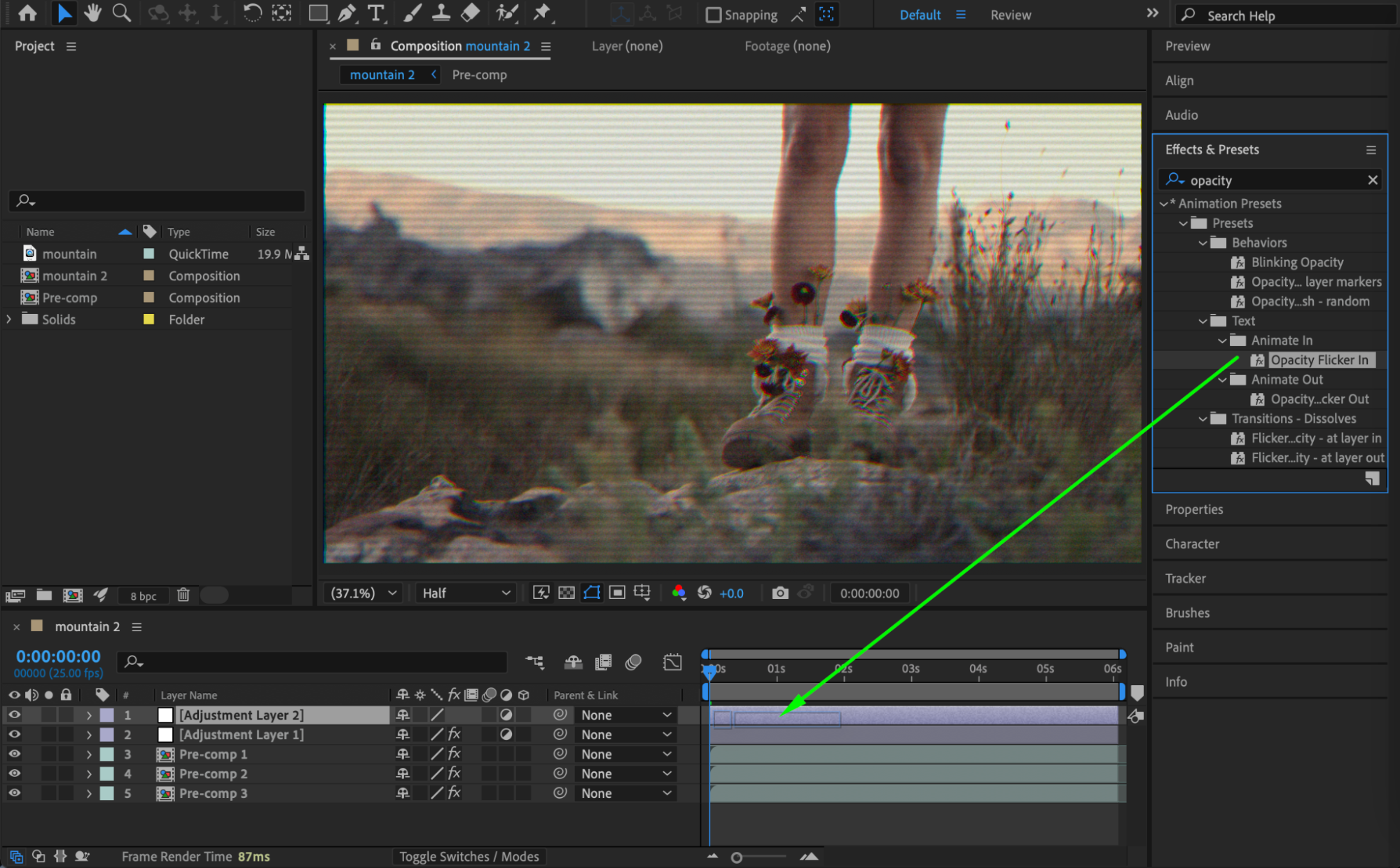This screenshot has height=868, width=1400.
Task: Collapse the Transitions - Dissolves folder
Action: tap(1203, 418)
